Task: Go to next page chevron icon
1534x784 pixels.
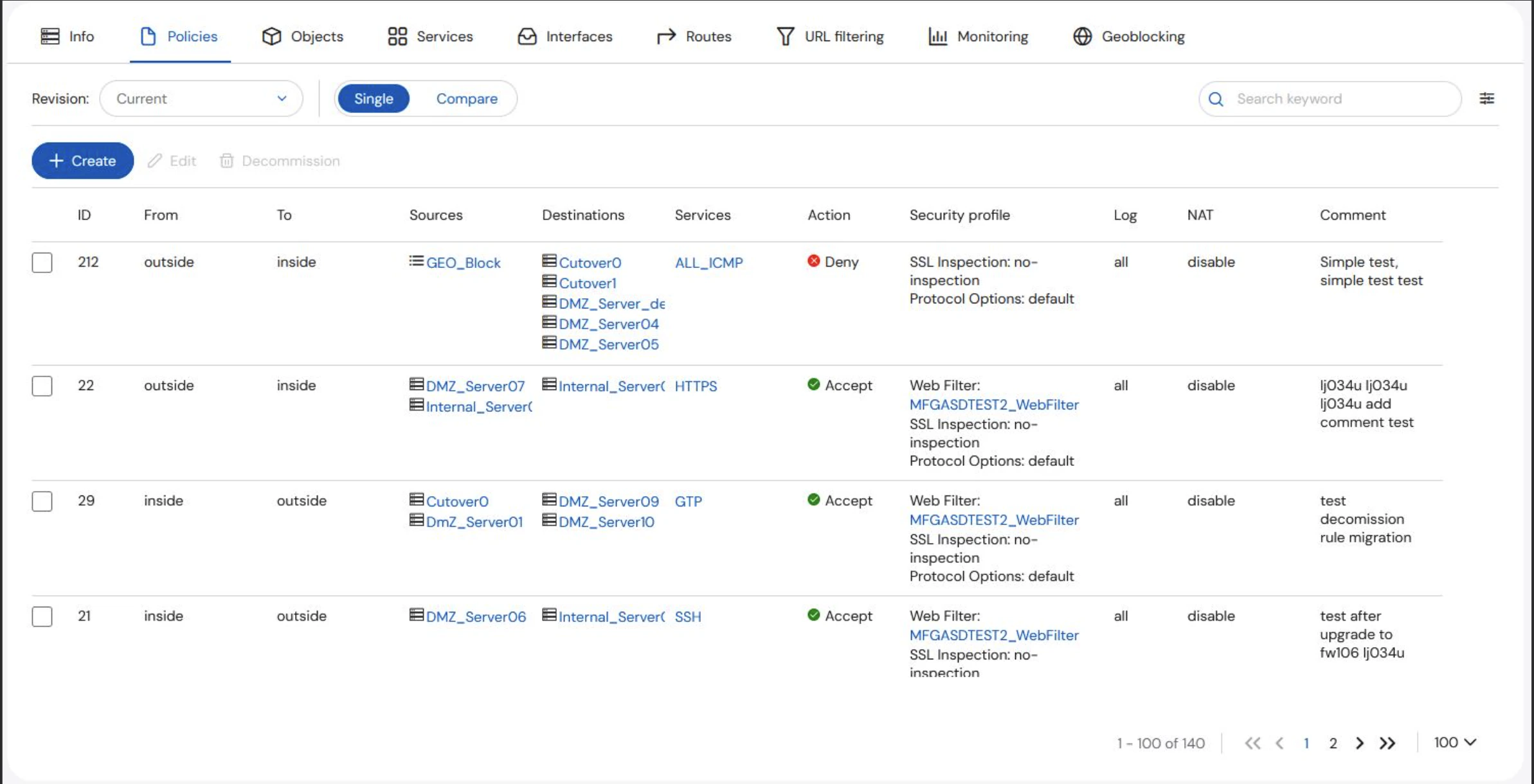Action: coord(1359,743)
